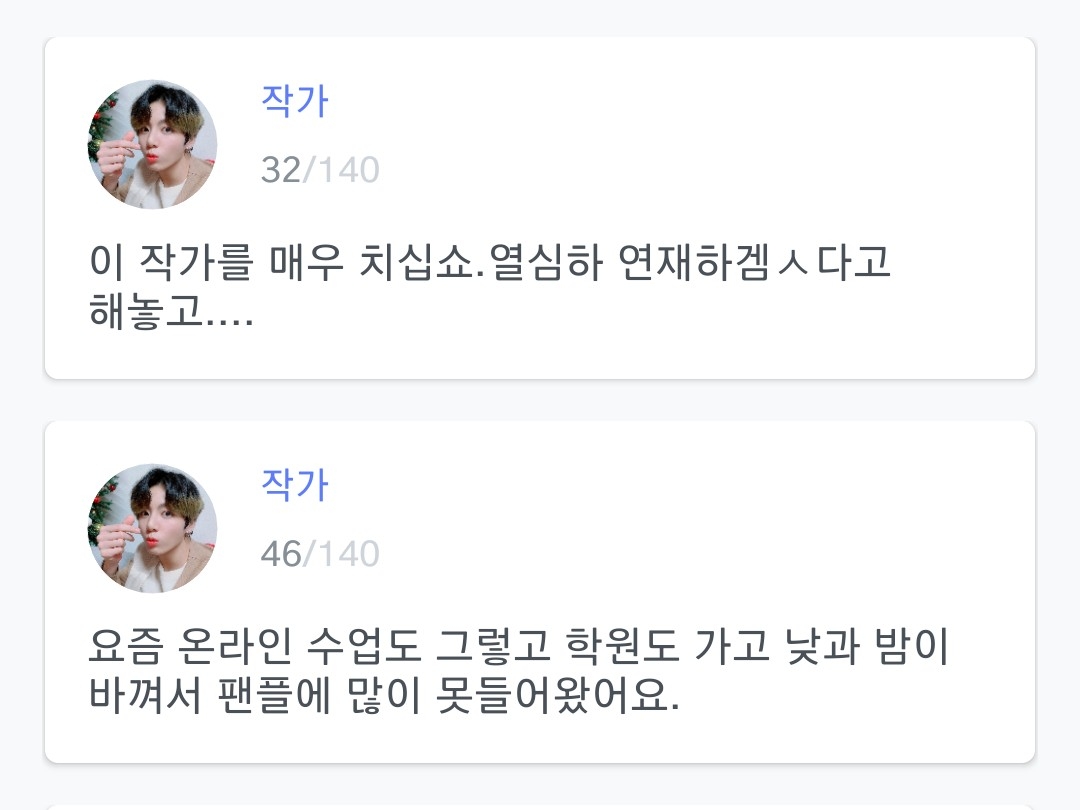
Task: Click the gray "/140" limit on the second post
Action: (342, 554)
